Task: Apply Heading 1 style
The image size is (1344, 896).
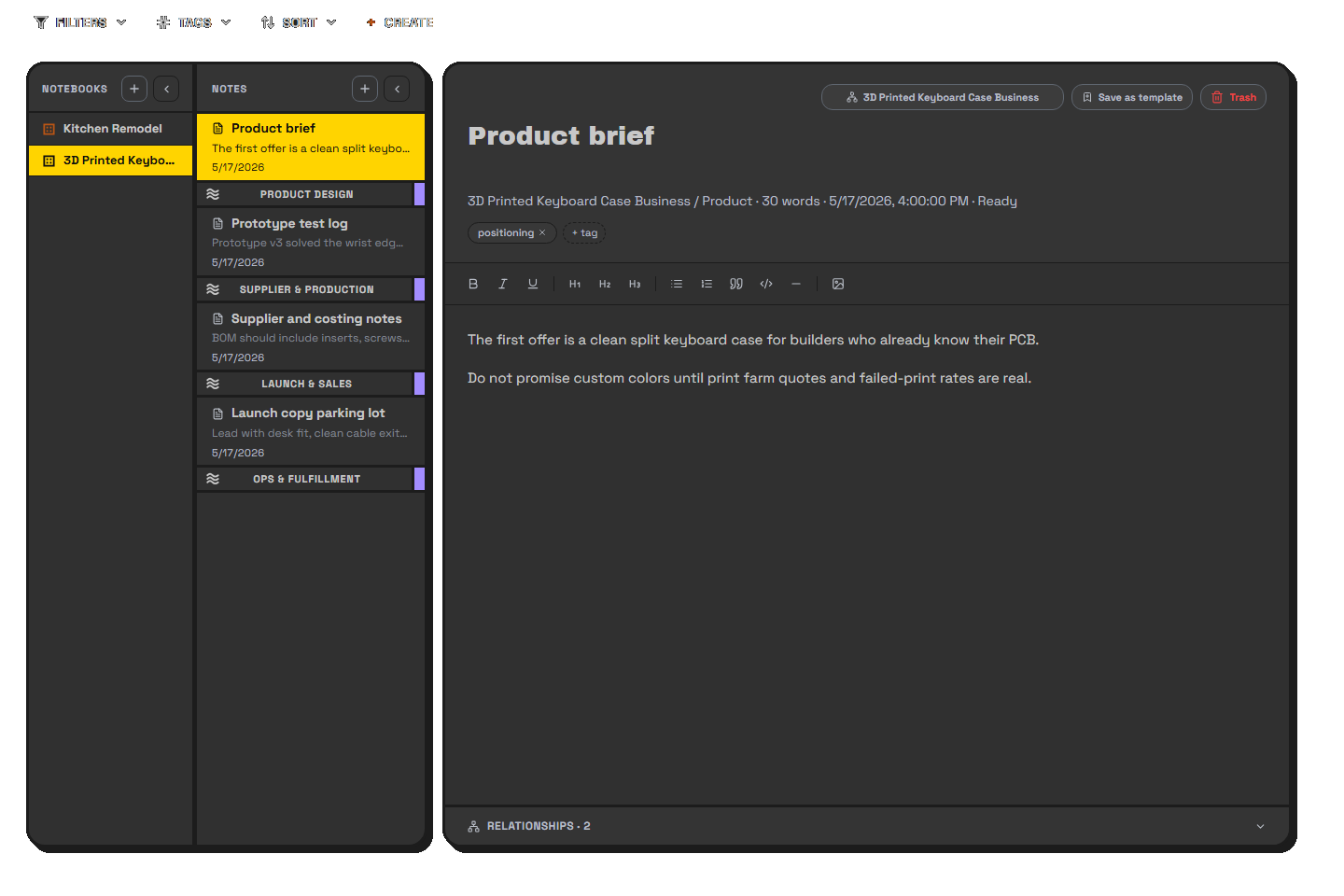Action: pyautogui.click(x=575, y=284)
